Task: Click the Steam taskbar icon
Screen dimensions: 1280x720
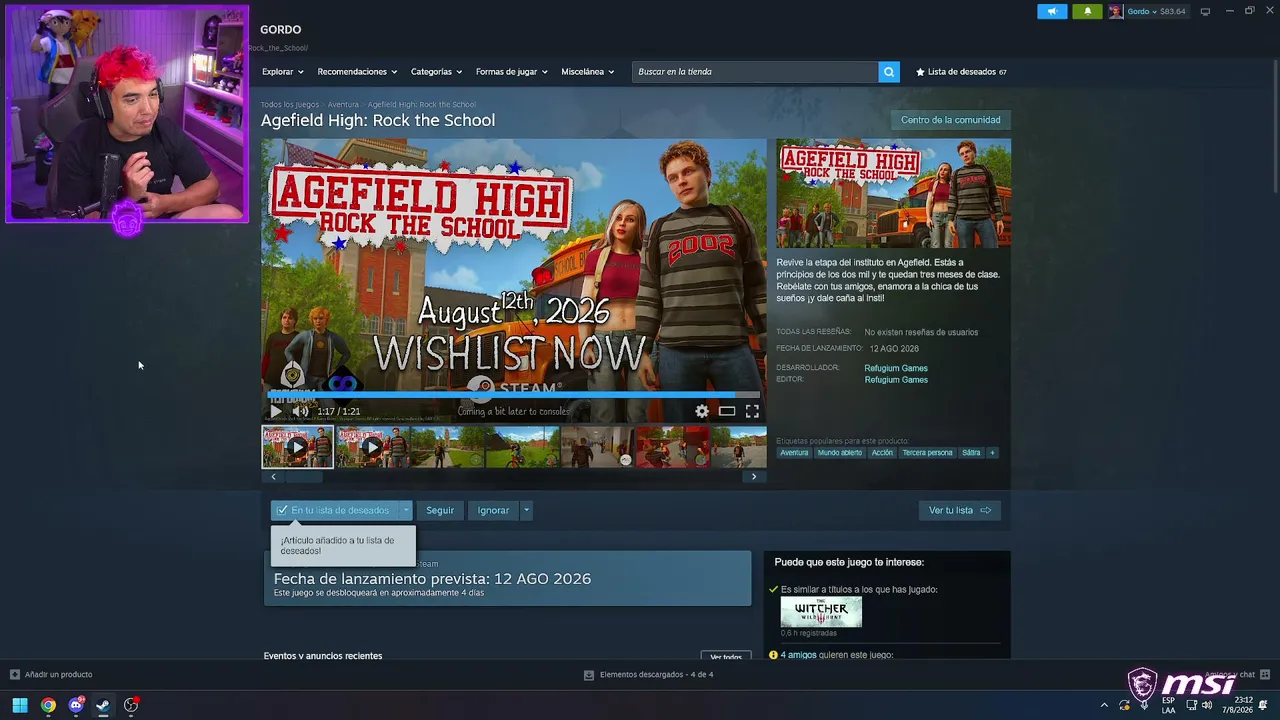Action: [103, 706]
